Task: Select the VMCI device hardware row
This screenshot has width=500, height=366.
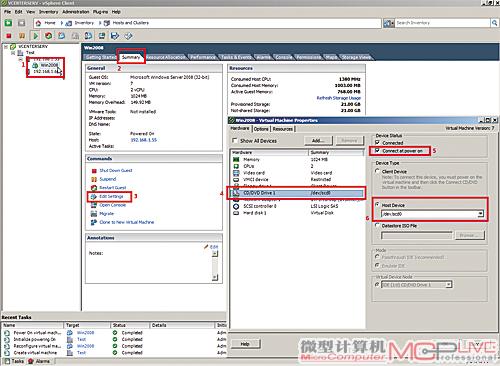Action: point(298,179)
